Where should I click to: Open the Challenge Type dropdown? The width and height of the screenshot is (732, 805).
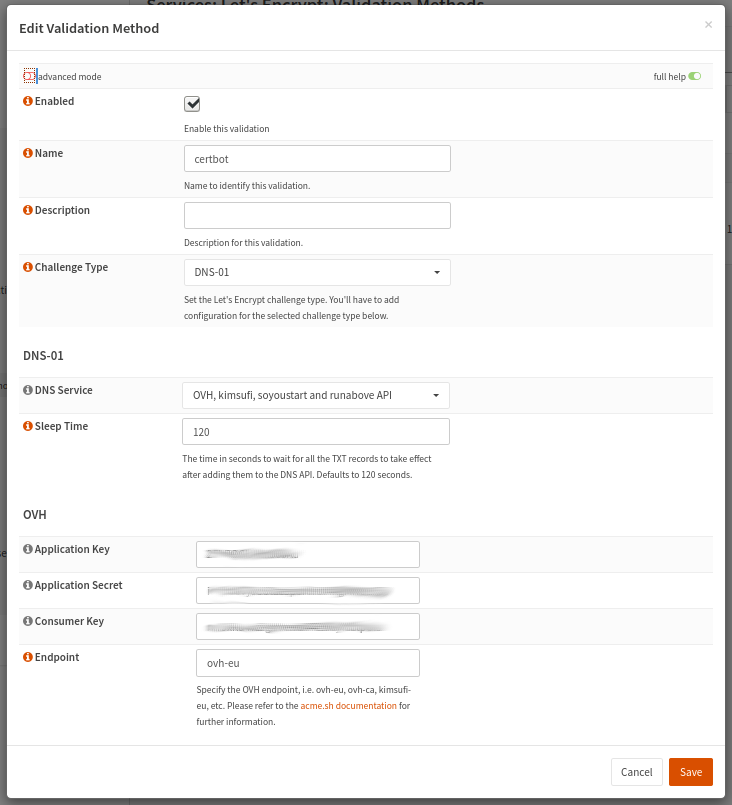tap(317, 272)
